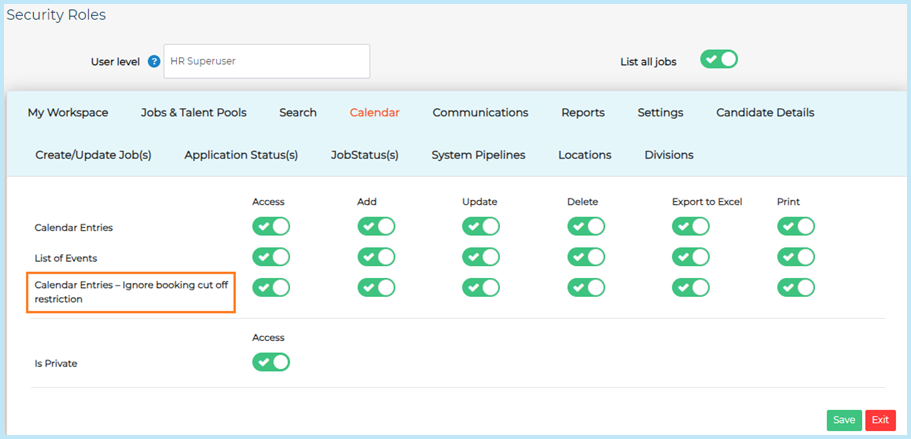
Task: Switch to Jobs & Talent Pools tab
Action: (194, 113)
